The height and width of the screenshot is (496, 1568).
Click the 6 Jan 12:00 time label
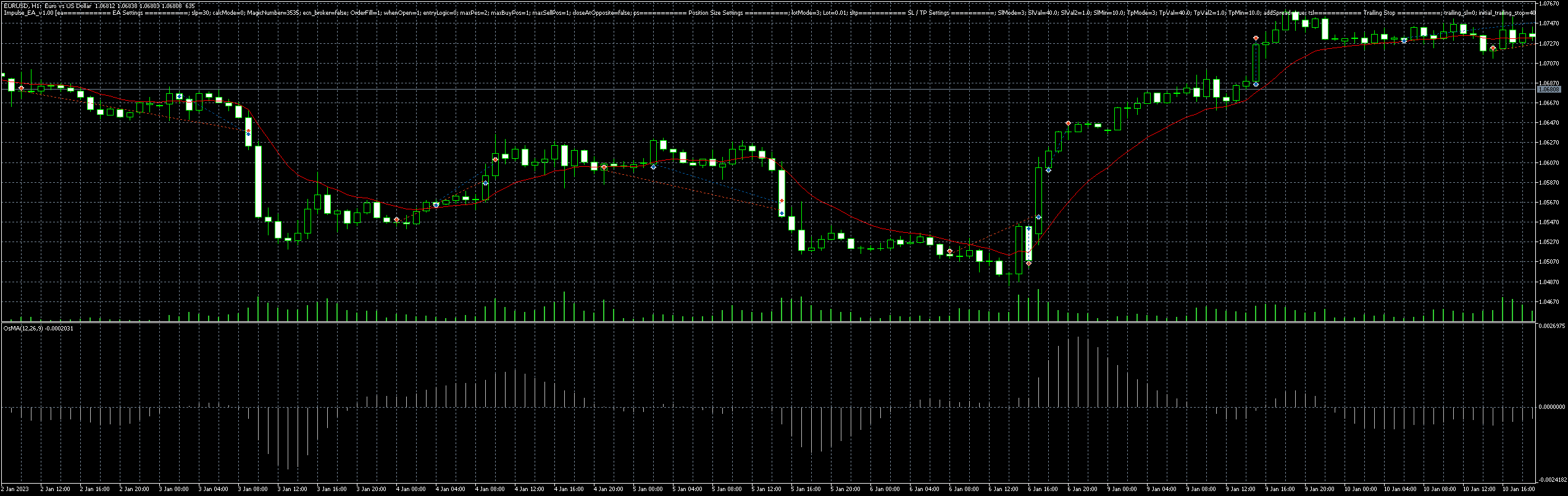tap(1003, 489)
